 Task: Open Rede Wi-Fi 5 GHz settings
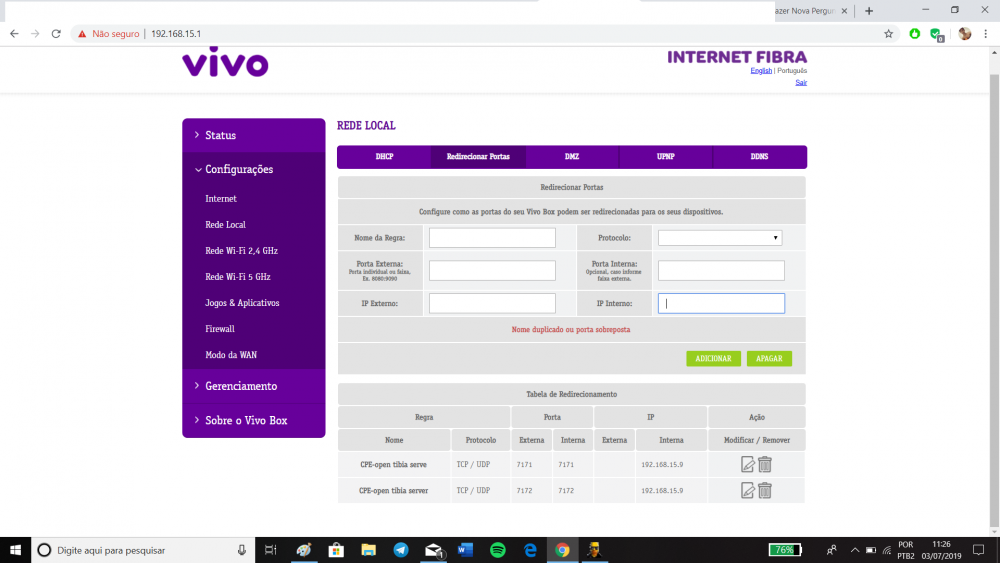pos(237,277)
